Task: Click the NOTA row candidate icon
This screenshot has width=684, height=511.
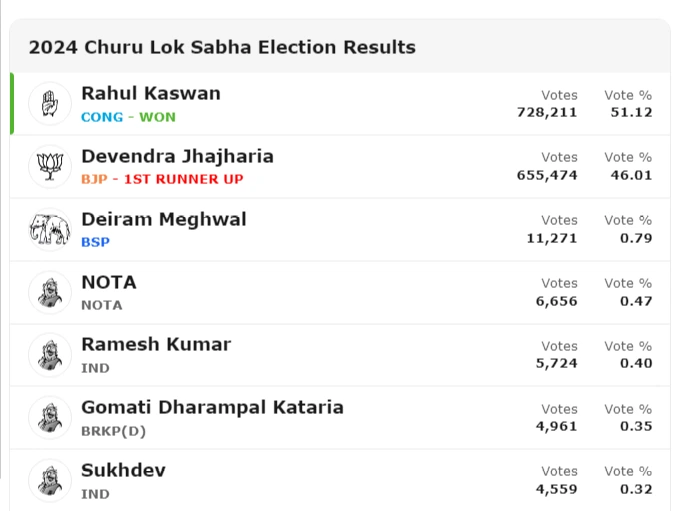Action: point(50,292)
